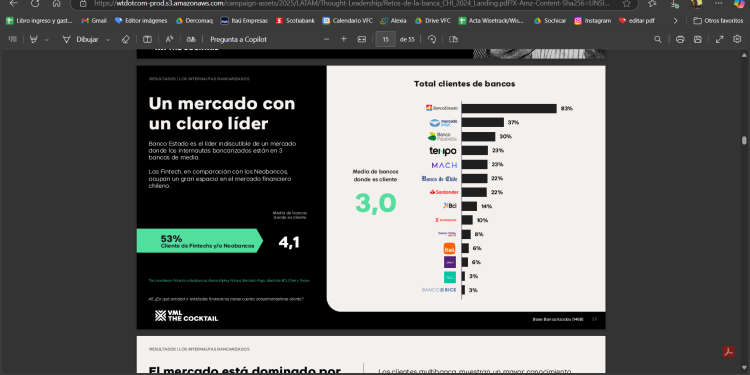This screenshot has width=750, height=375.
Task: Open Libro ingreso y gast... bookmark
Action: click(39, 21)
